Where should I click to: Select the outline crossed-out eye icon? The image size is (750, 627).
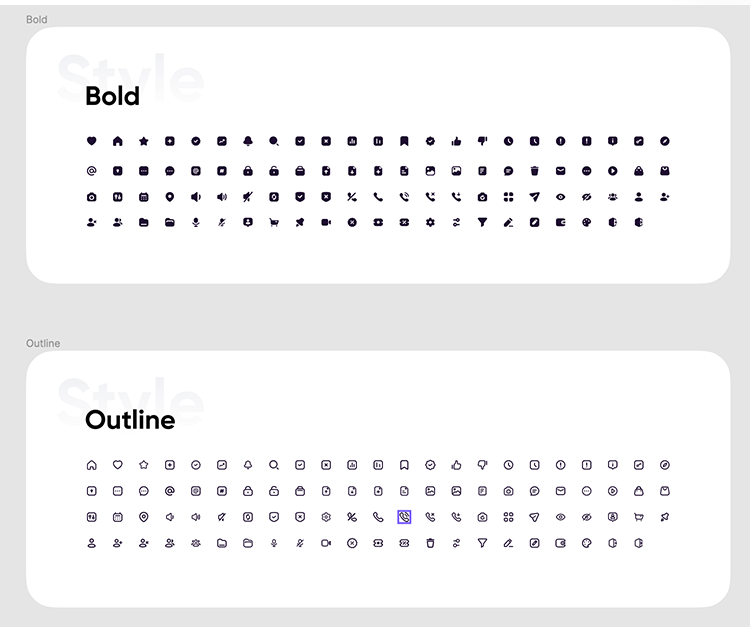[x=586, y=517]
